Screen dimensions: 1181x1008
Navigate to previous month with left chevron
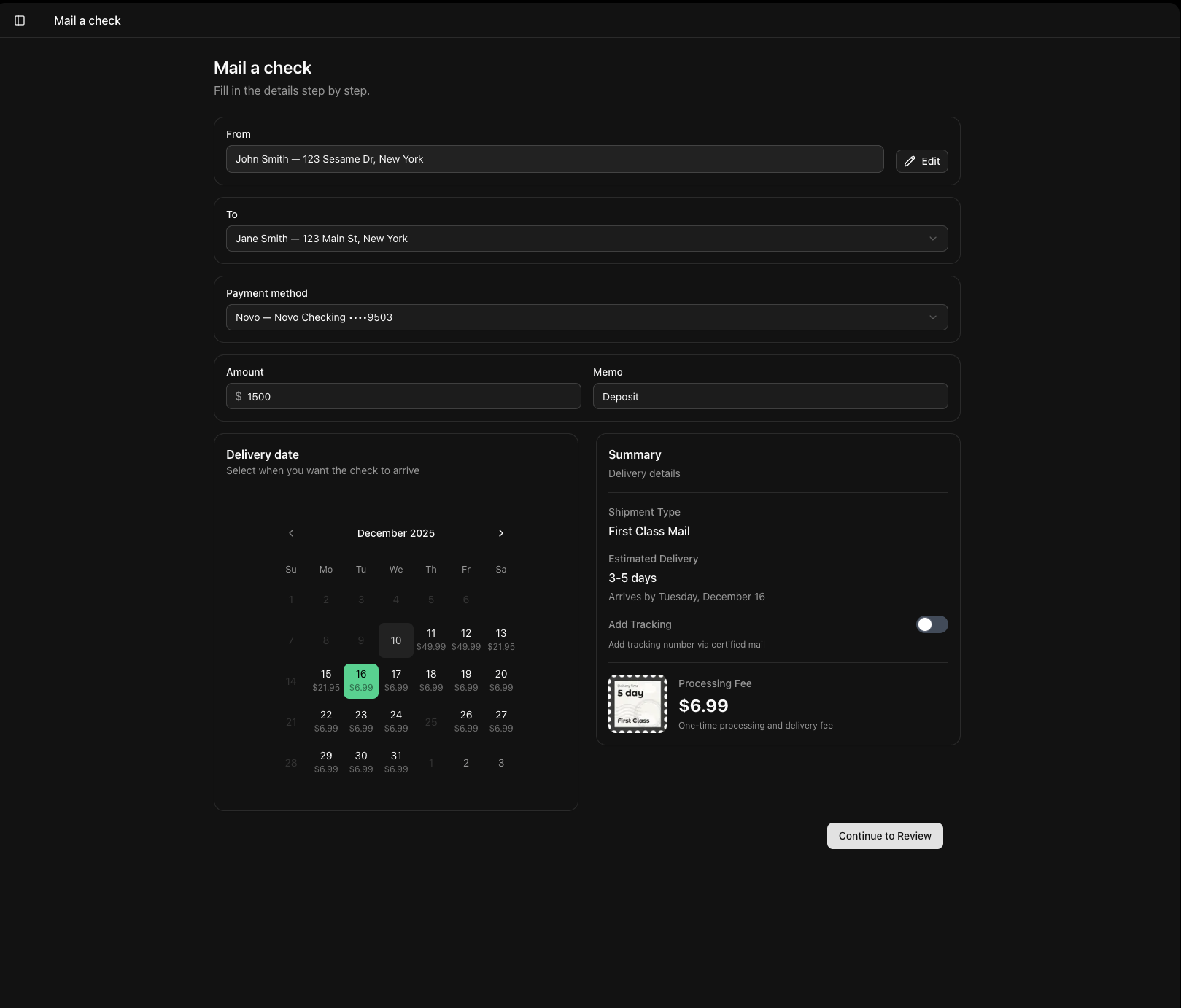(291, 533)
